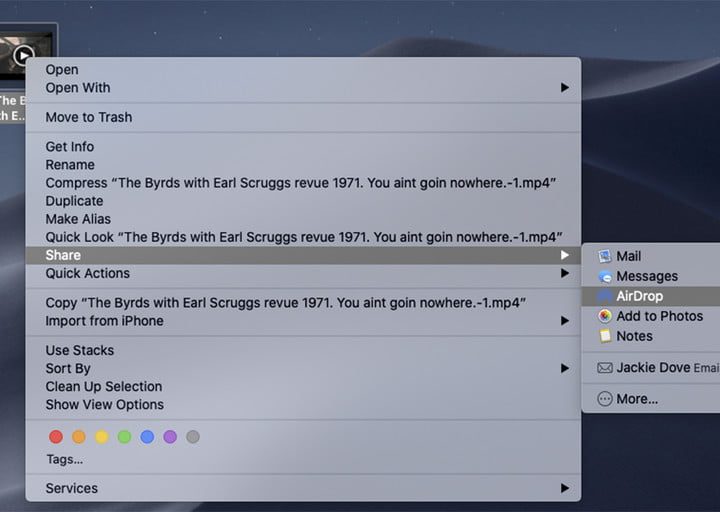
Task: Expand the Open With submenu arrow
Action: coord(564,88)
